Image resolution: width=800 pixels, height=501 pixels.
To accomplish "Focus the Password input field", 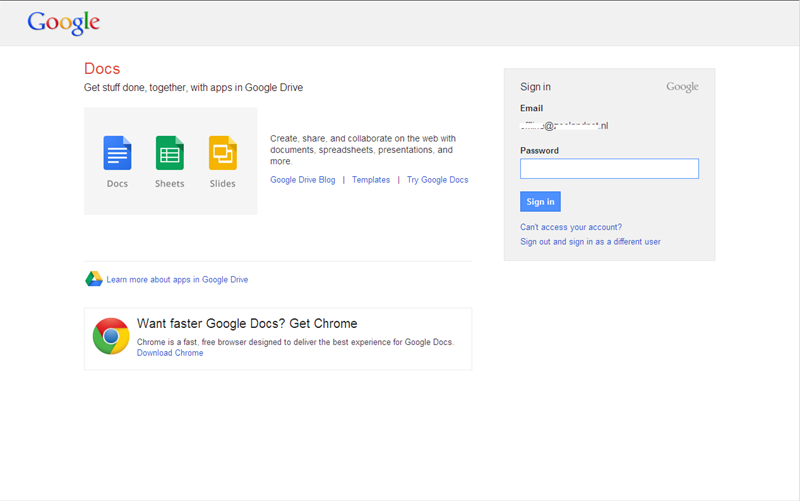I will click(609, 168).
